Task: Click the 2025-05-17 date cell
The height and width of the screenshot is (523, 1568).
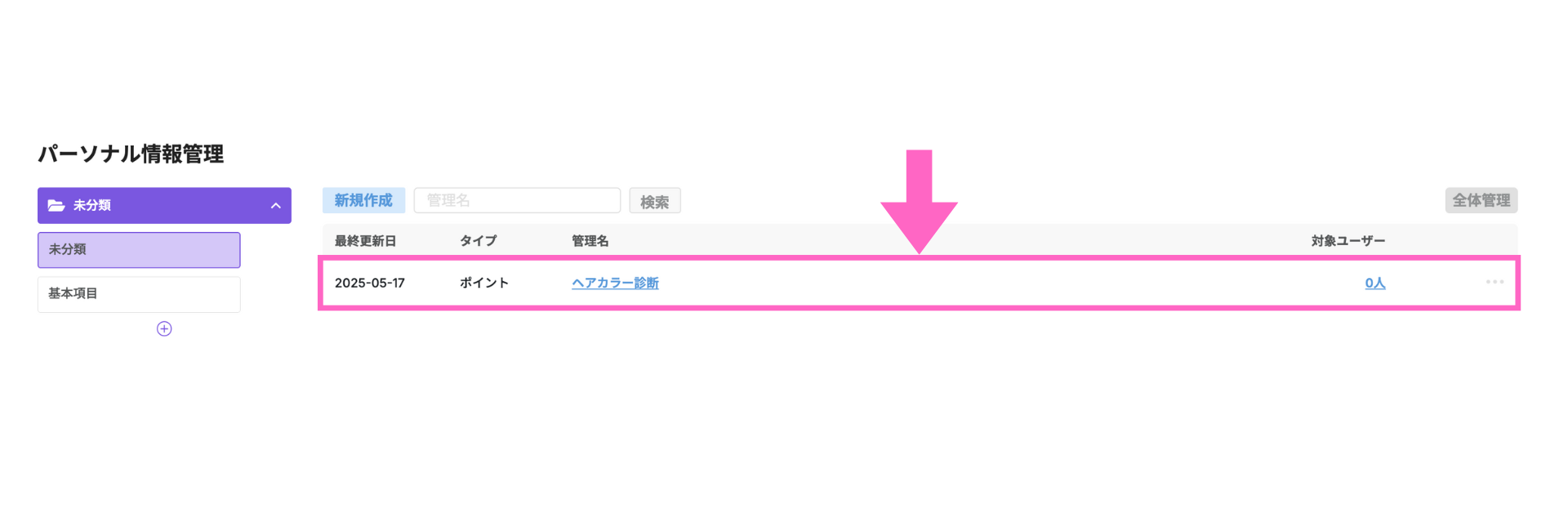Action: [x=370, y=283]
